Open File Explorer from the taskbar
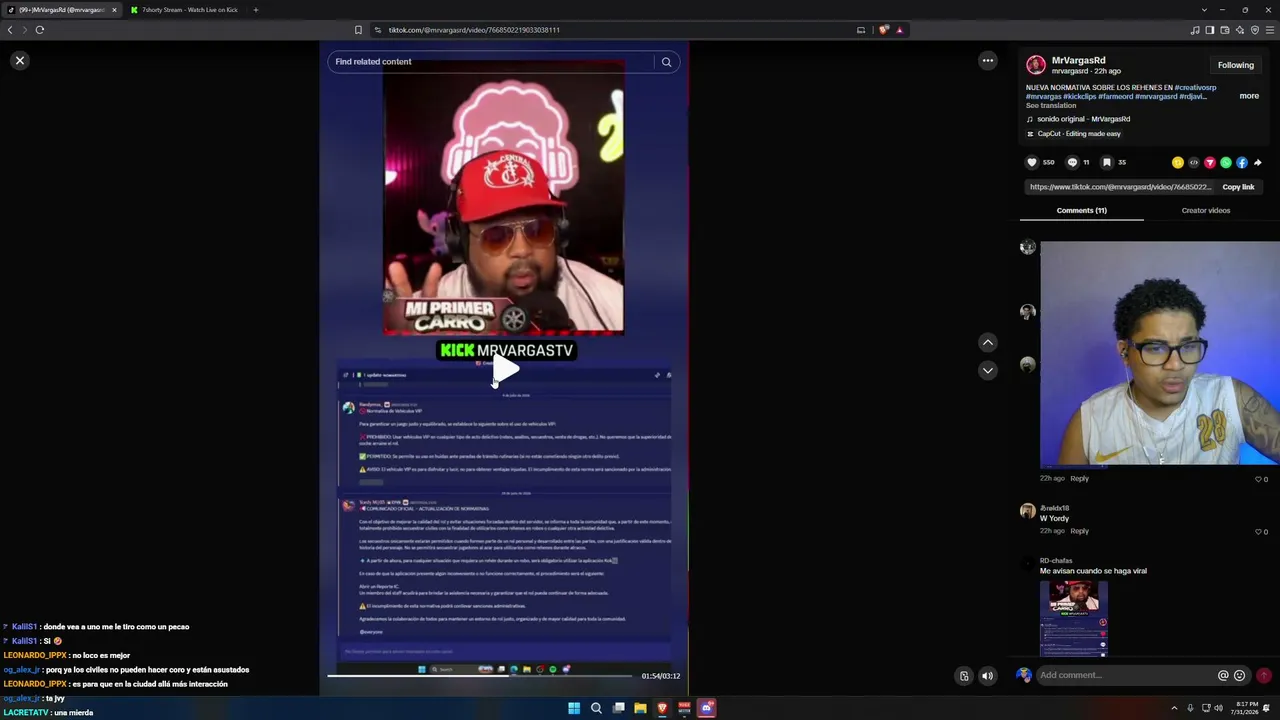1280x720 pixels. click(x=640, y=709)
